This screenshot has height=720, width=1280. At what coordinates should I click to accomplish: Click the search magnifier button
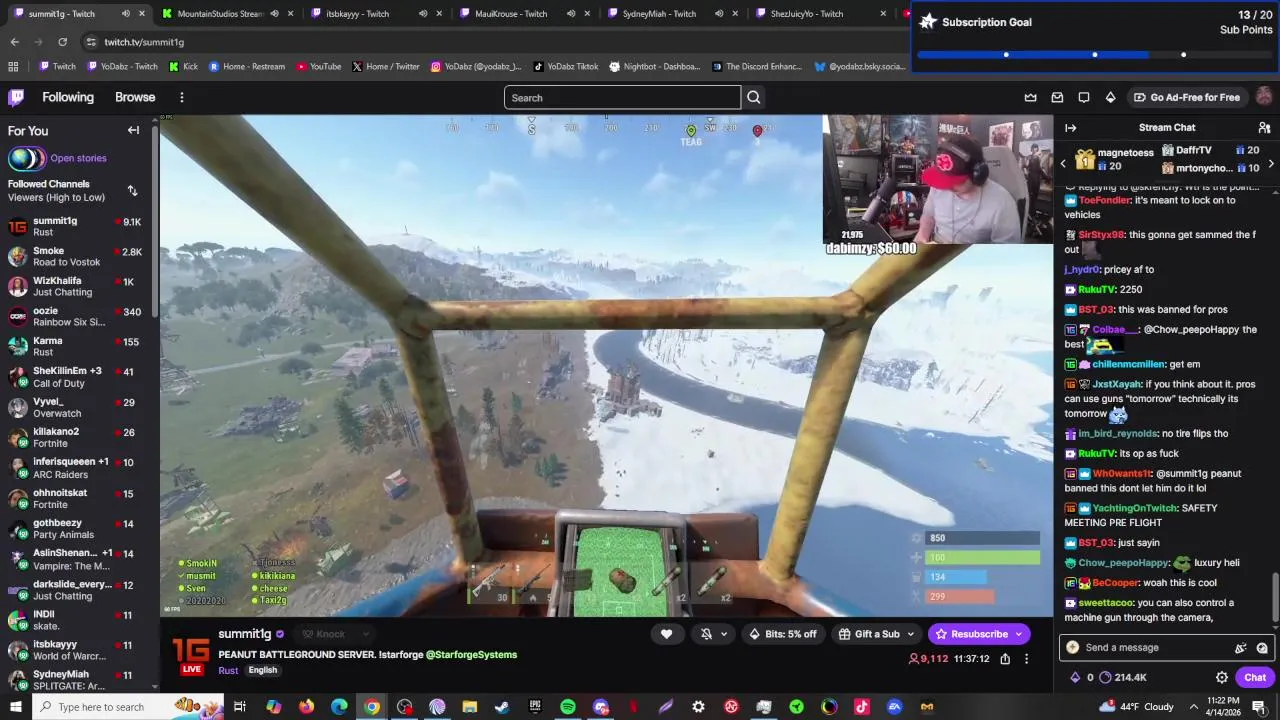(754, 97)
